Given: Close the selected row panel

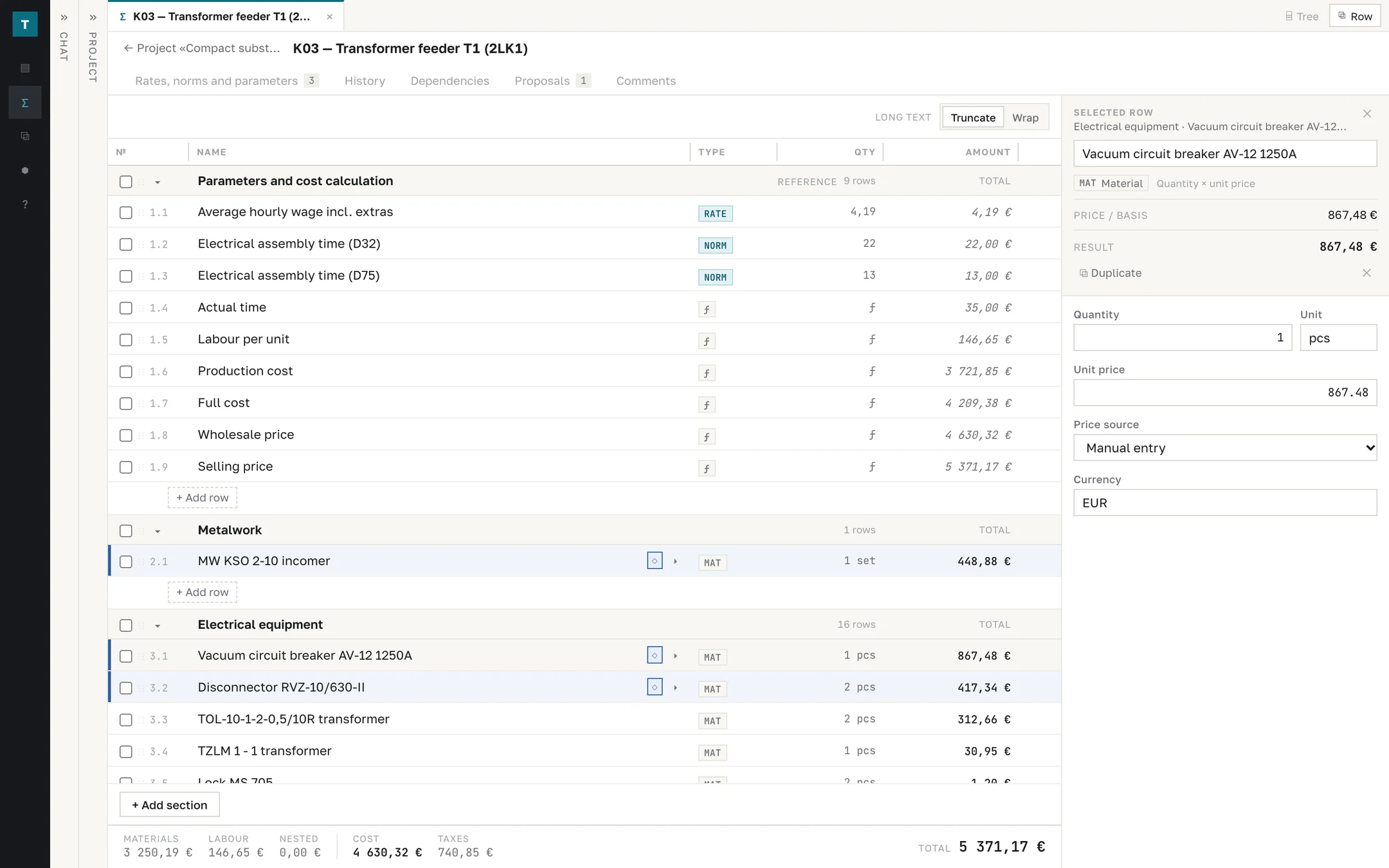Looking at the screenshot, I should point(1367,114).
